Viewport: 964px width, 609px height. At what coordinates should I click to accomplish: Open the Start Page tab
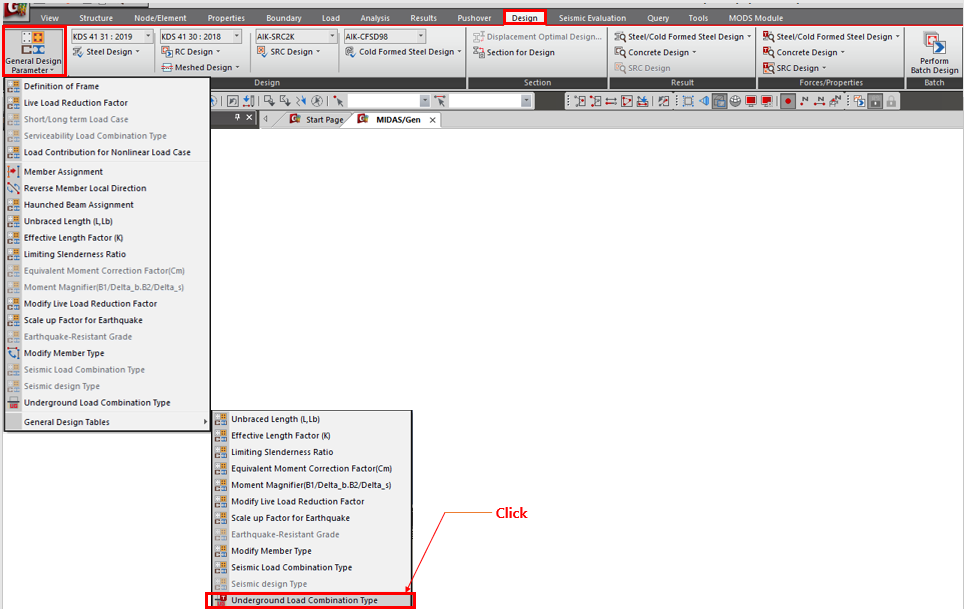[324, 120]
